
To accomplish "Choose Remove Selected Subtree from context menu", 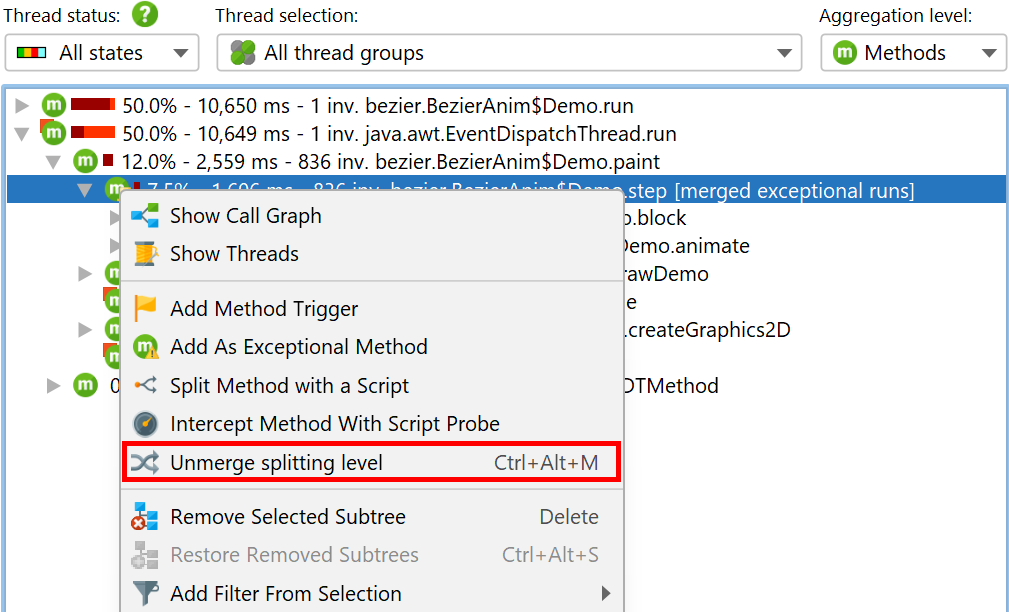I will pyautogui.click(x=371, y=517).
